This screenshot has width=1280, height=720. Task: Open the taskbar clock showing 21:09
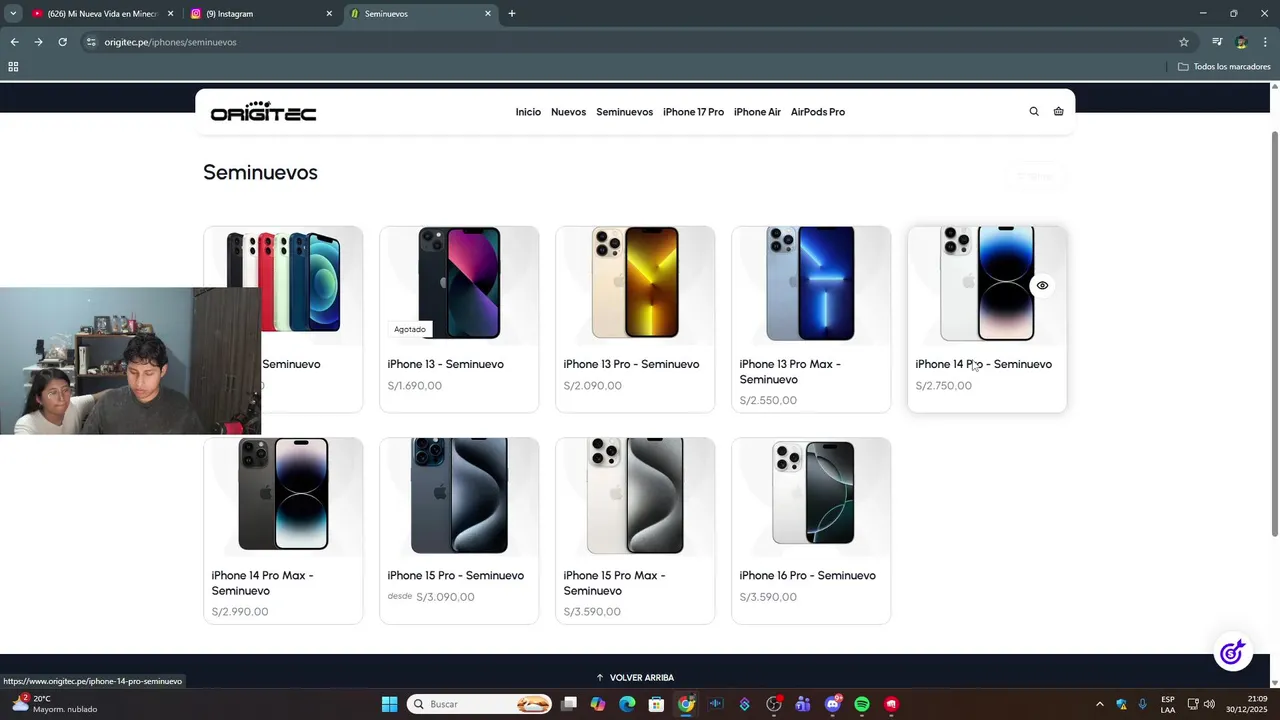point(1246,704)
